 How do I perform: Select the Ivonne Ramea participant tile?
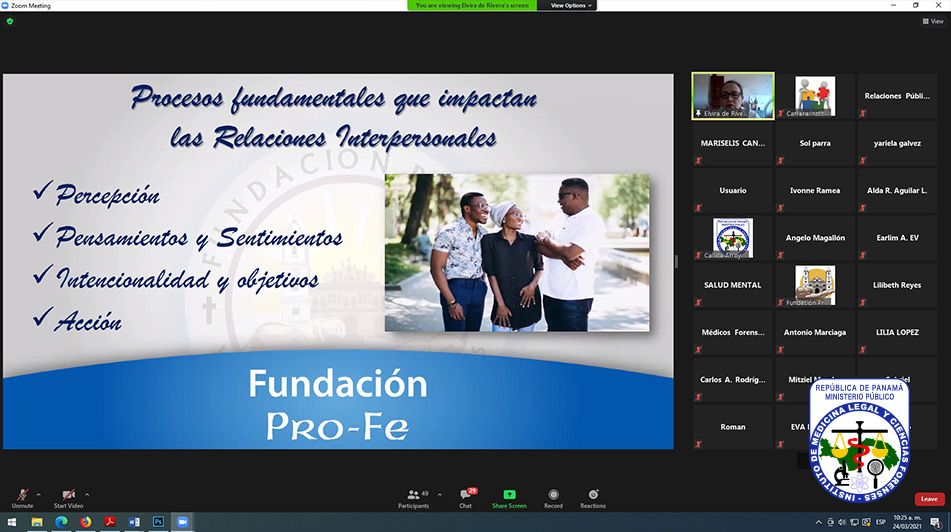coord(815,190)
